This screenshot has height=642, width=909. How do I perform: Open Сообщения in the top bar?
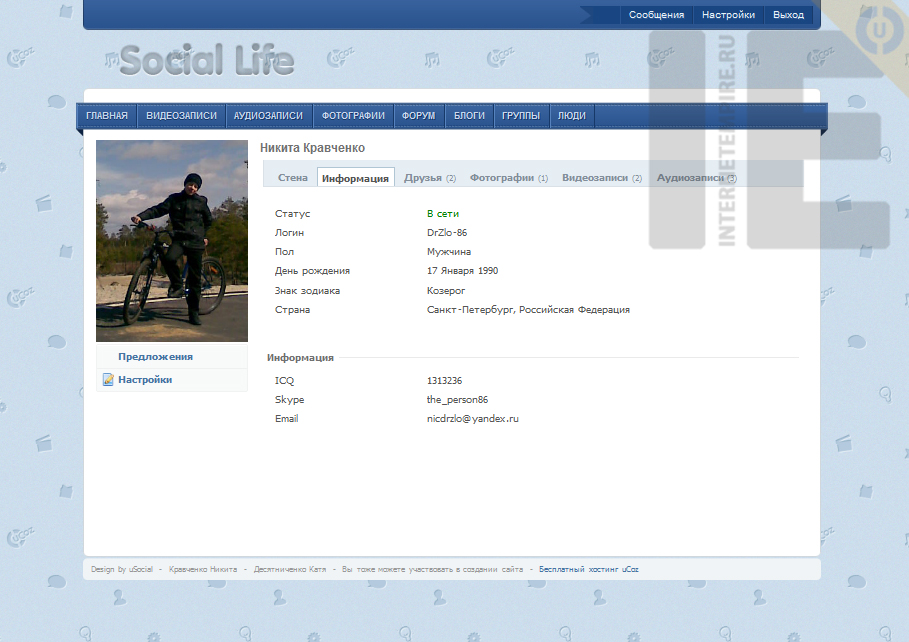coord(656,15)
